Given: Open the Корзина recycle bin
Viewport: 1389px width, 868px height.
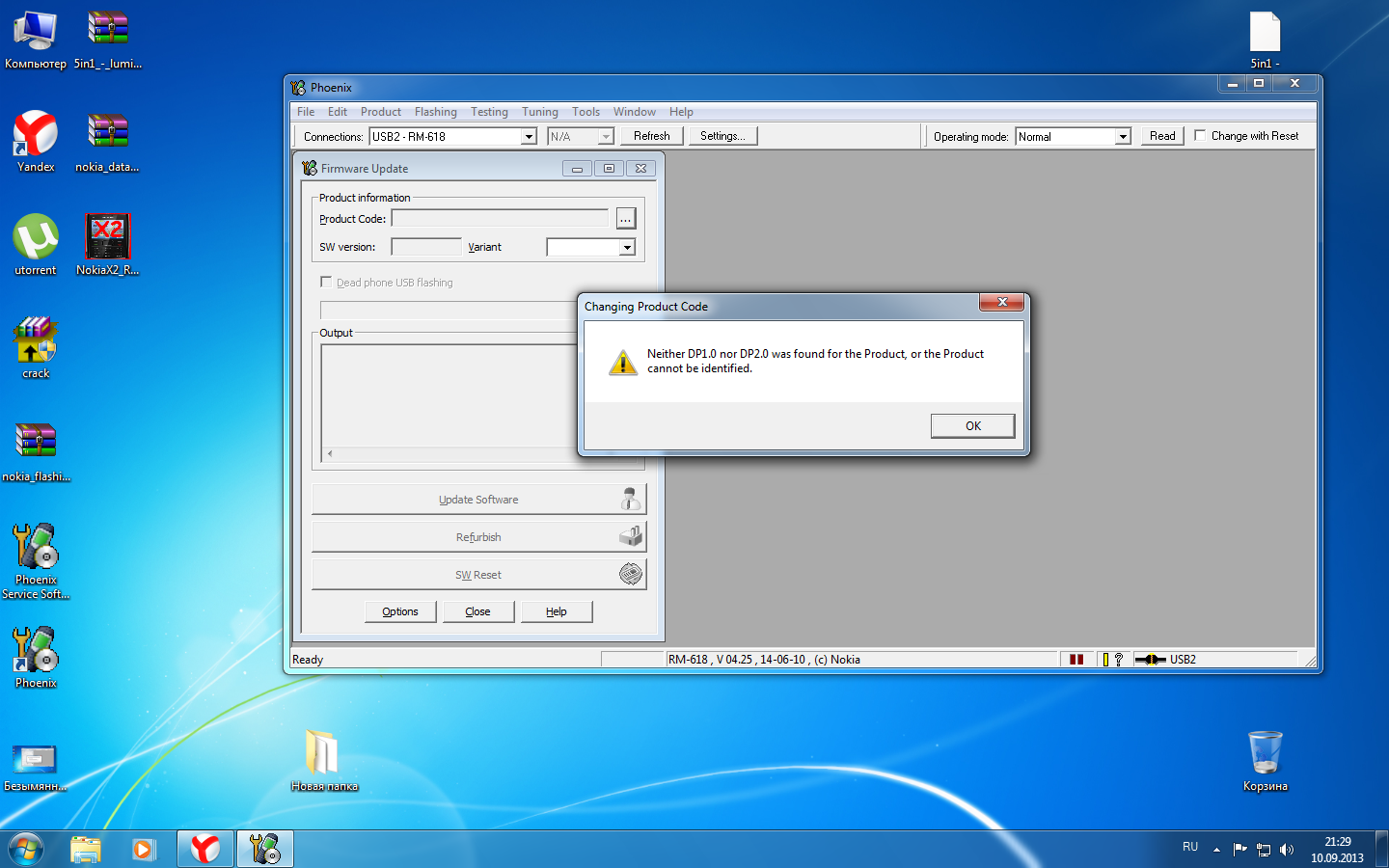Looking at the screenshot, I should click(x=1265, y=761).
